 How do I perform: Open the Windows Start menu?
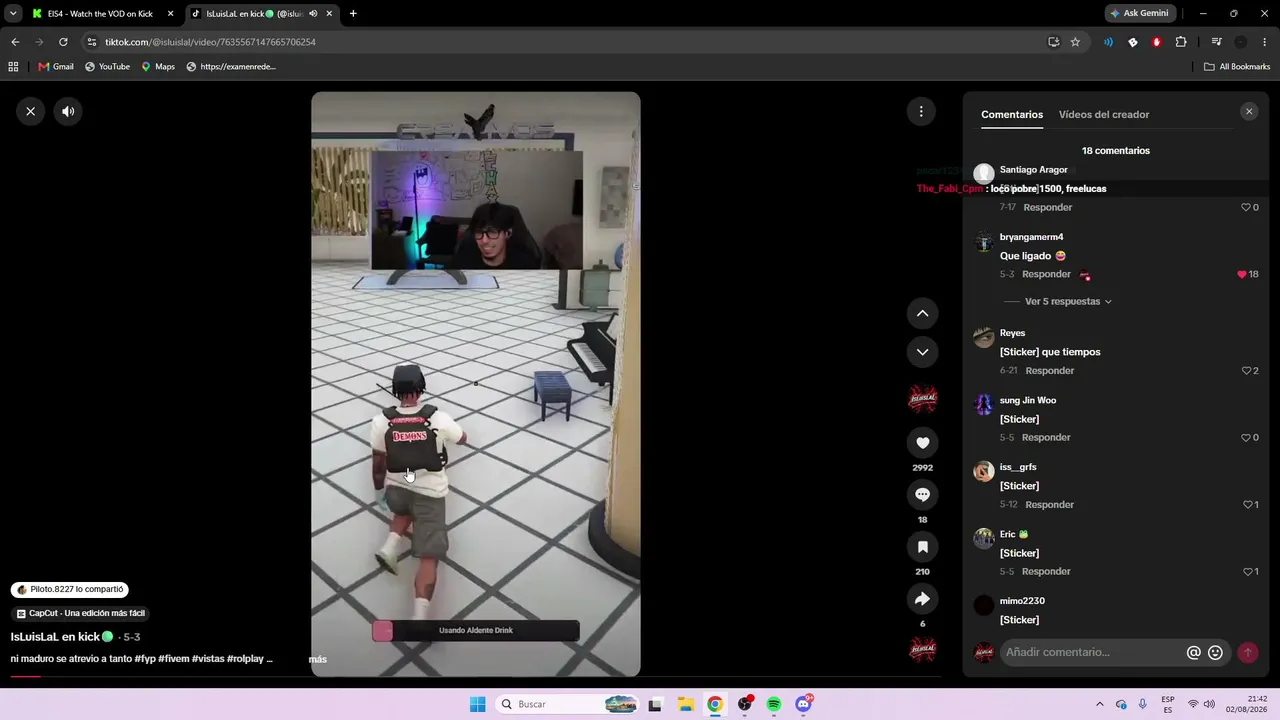point(477,704)
